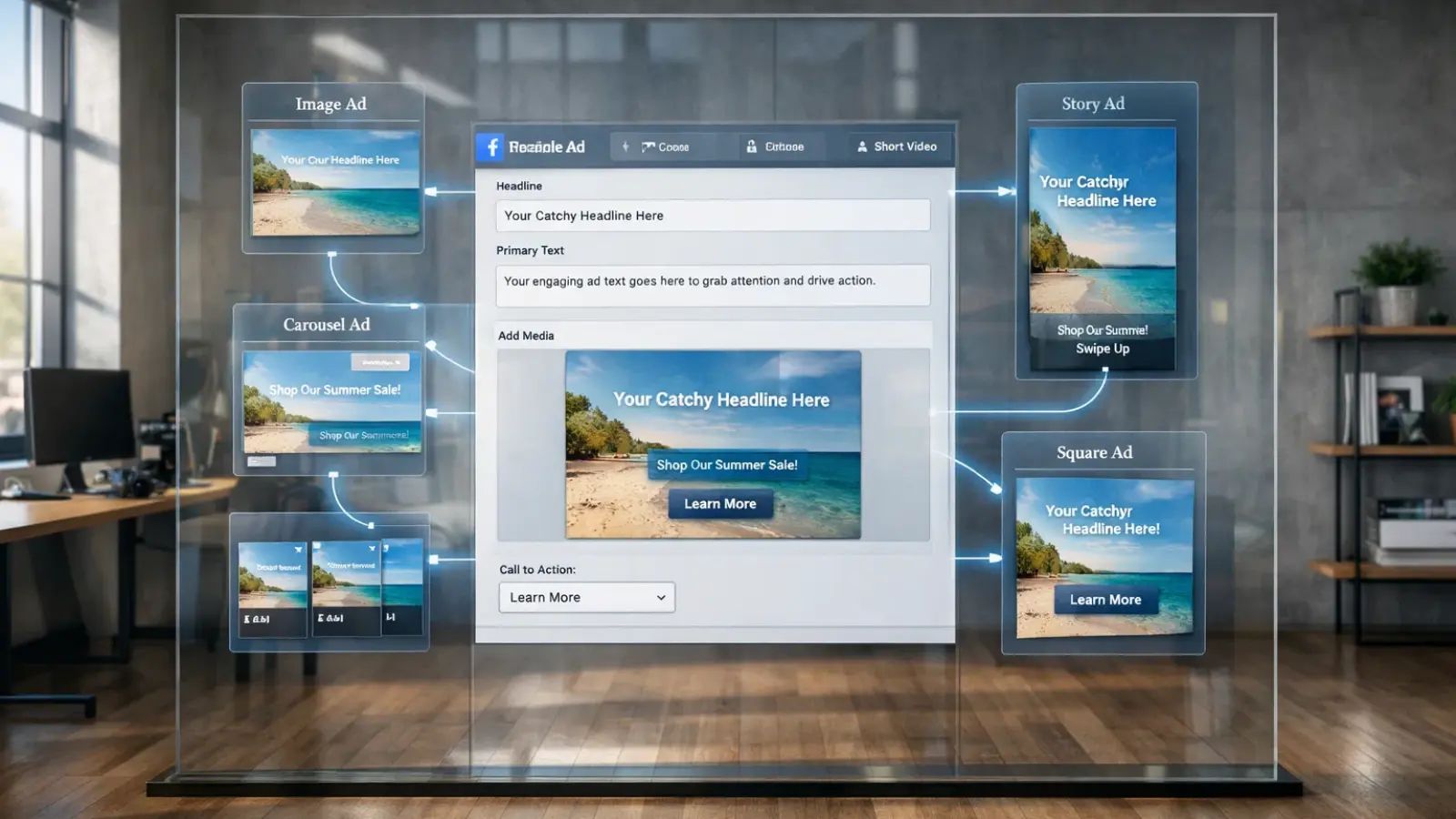
Task: Click Learn More on the Square Ad
Action: (1105, 600)
